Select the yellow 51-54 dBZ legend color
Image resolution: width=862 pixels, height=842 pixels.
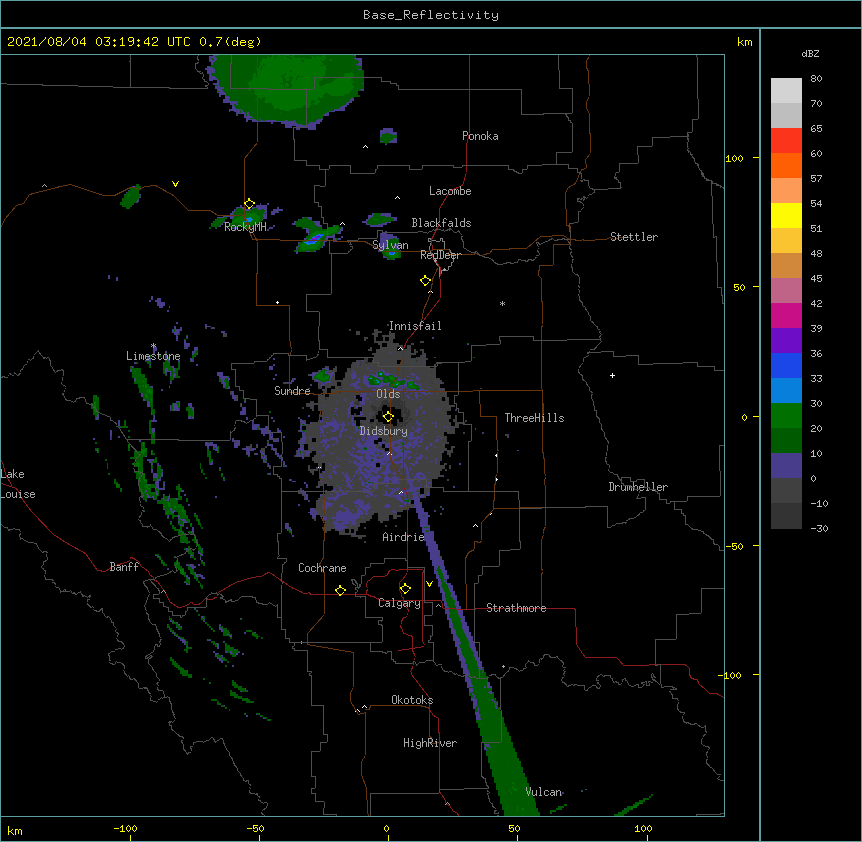click(786, 215)
